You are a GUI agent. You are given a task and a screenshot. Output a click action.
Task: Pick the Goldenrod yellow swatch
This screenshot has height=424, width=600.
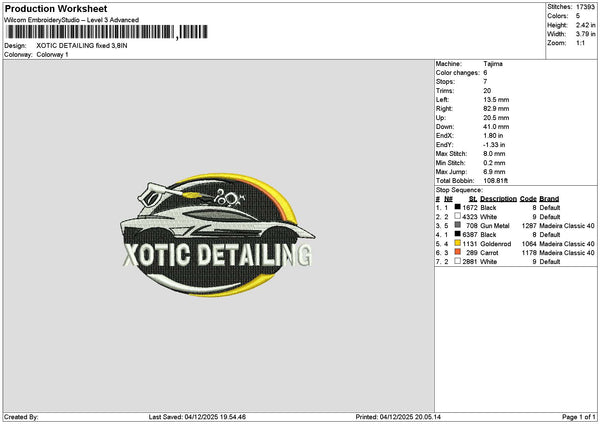tap(458, 243)
